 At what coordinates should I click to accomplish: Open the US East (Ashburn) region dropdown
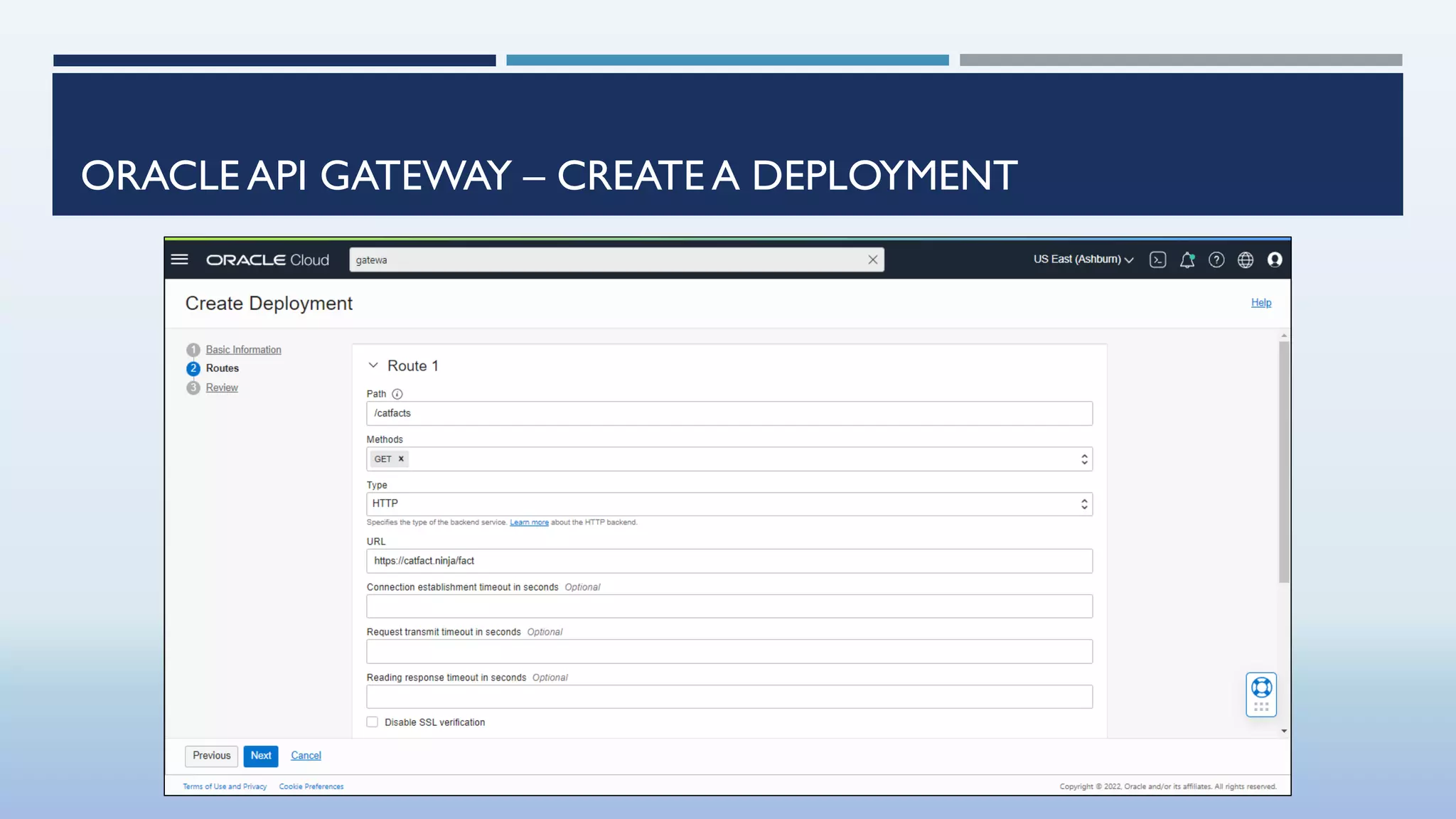pos(1083,259)
